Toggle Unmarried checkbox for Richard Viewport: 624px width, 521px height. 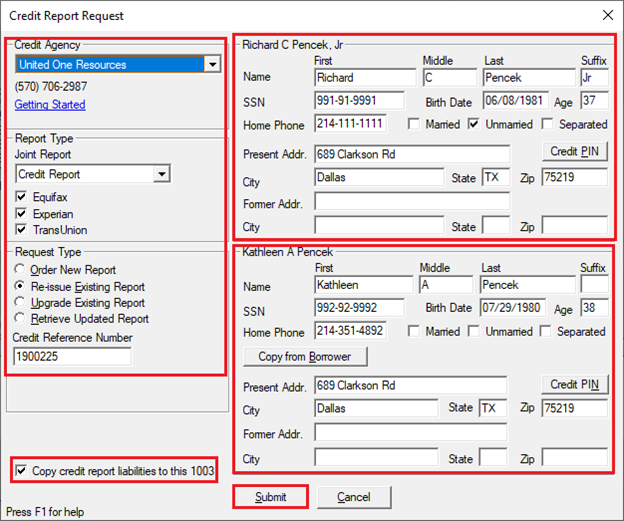pyautogui.click(x=474, y=124)
